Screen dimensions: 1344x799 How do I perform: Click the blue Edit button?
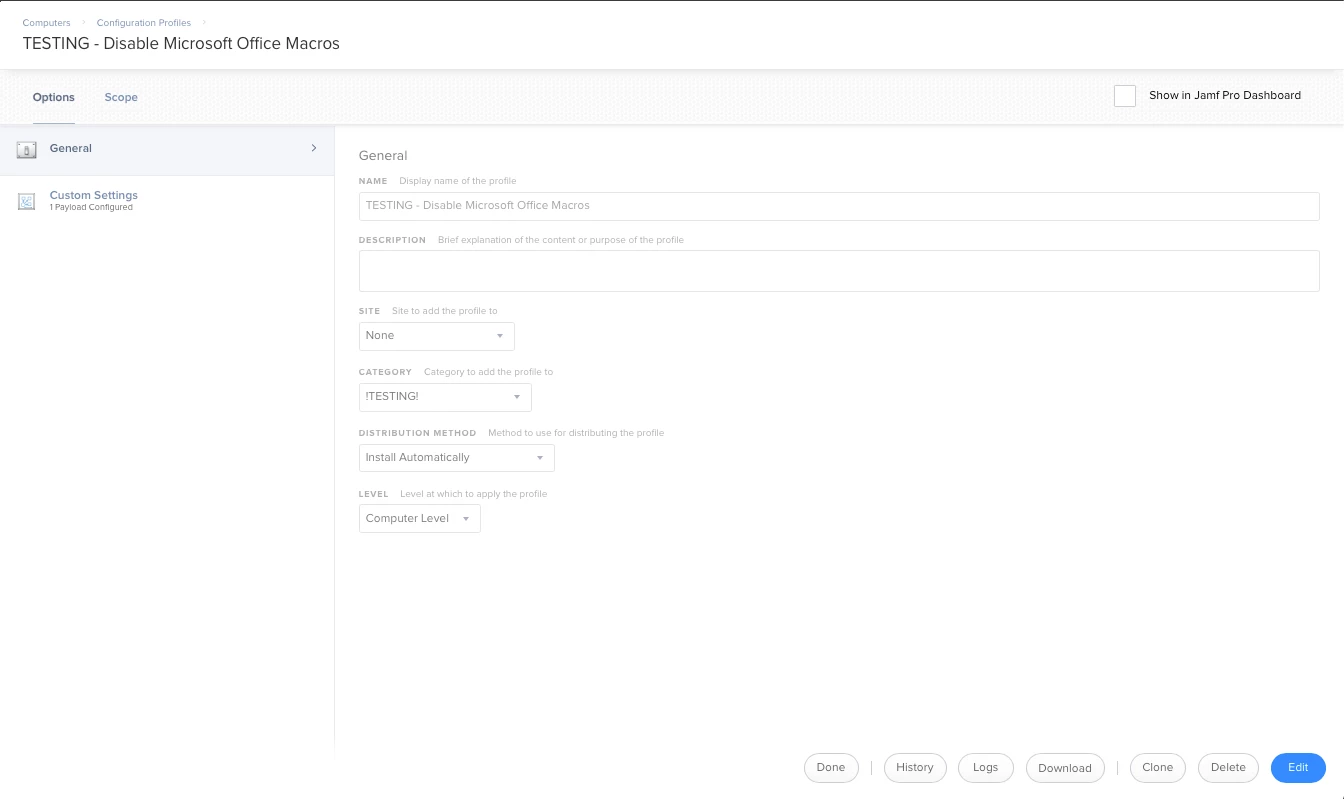1298,768
